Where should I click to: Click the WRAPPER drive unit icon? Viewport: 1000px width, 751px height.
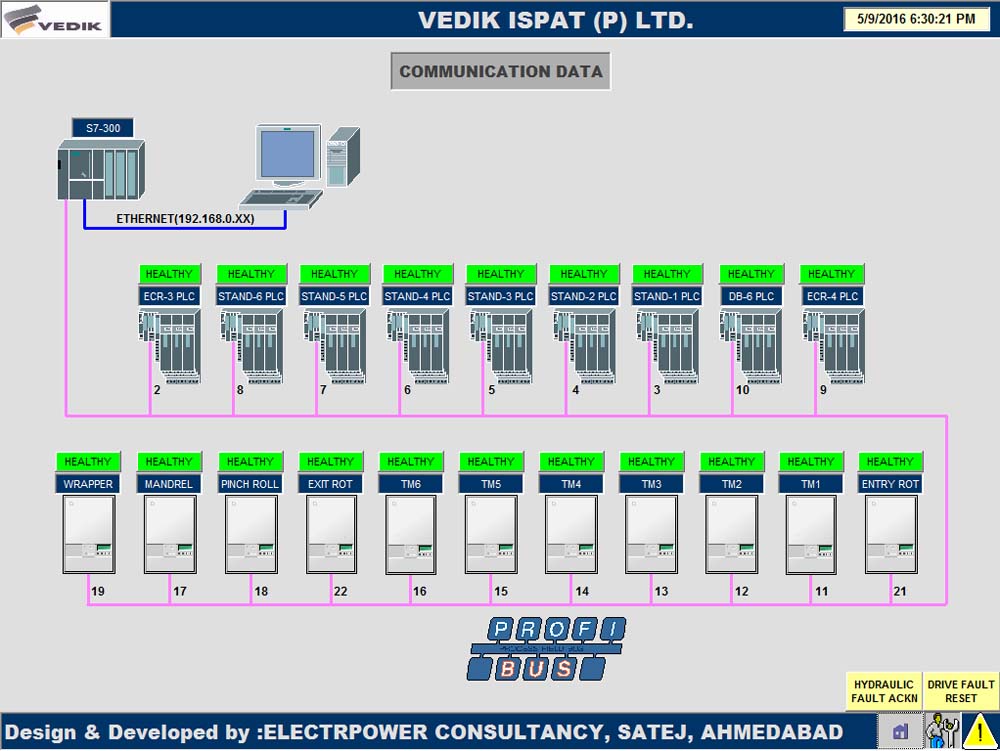[89, 535]
